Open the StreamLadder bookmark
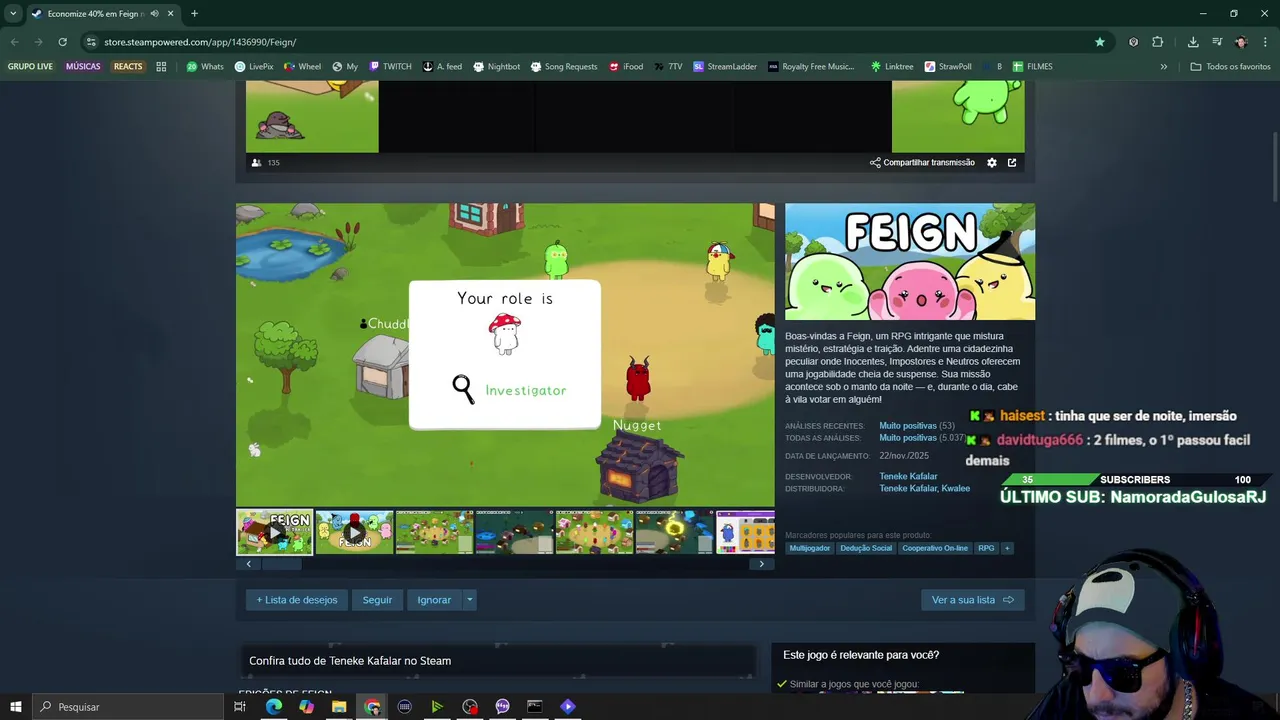The height and width of the screenshot is (720, 1280). (x=725, y=67)
